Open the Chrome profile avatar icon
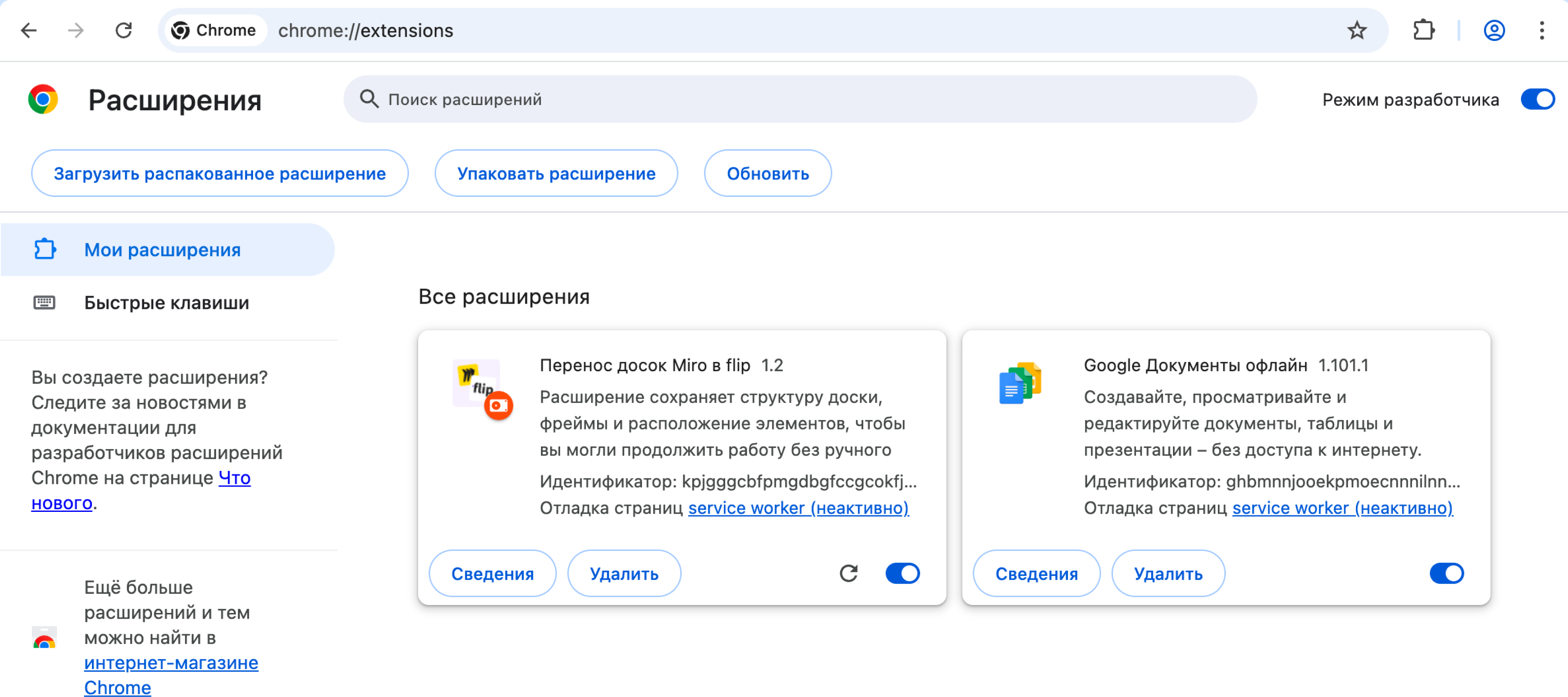Screen dimensions: 1568x697 click(1494, 30)
